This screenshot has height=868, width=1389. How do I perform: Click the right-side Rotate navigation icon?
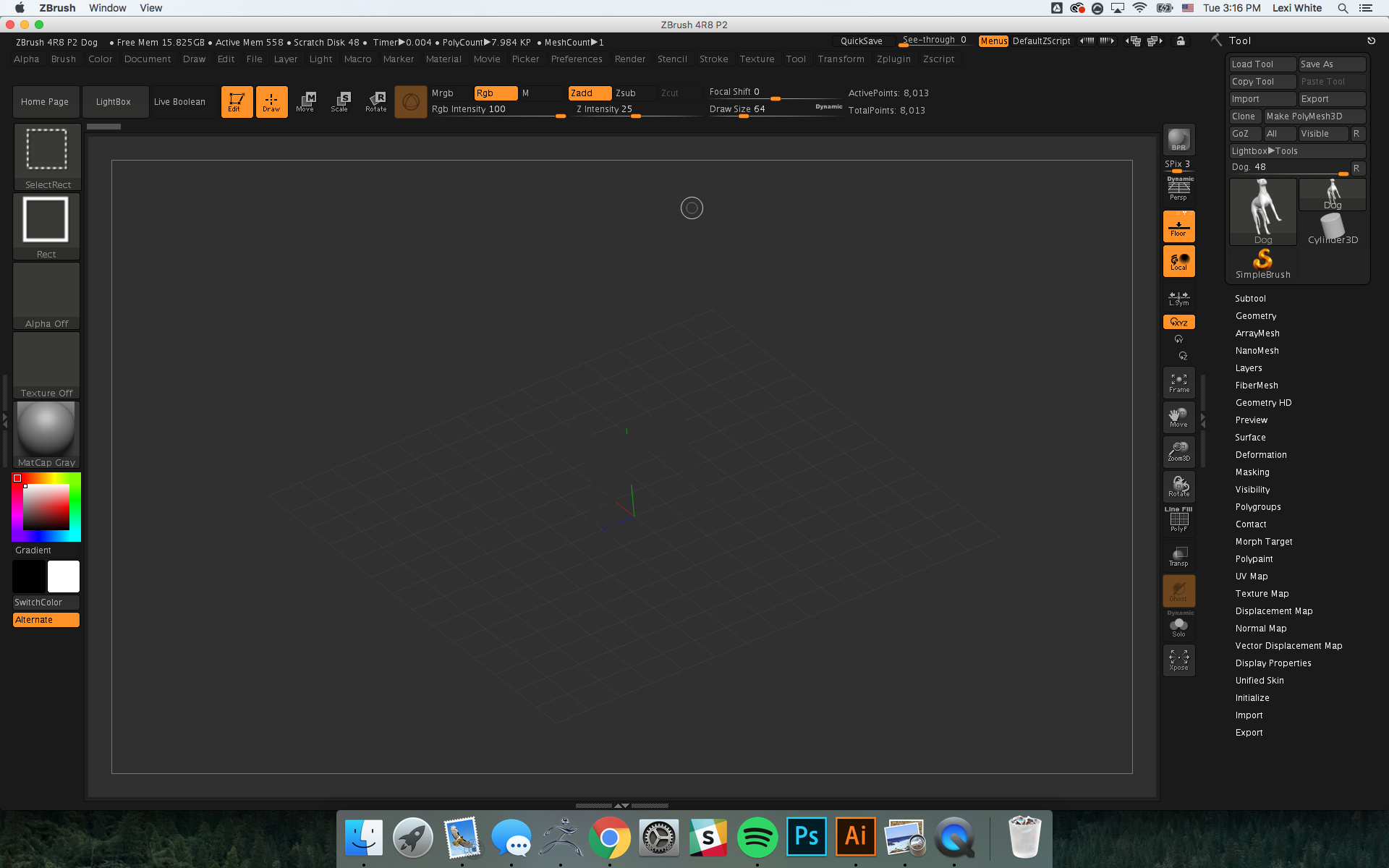[1178, 487]
